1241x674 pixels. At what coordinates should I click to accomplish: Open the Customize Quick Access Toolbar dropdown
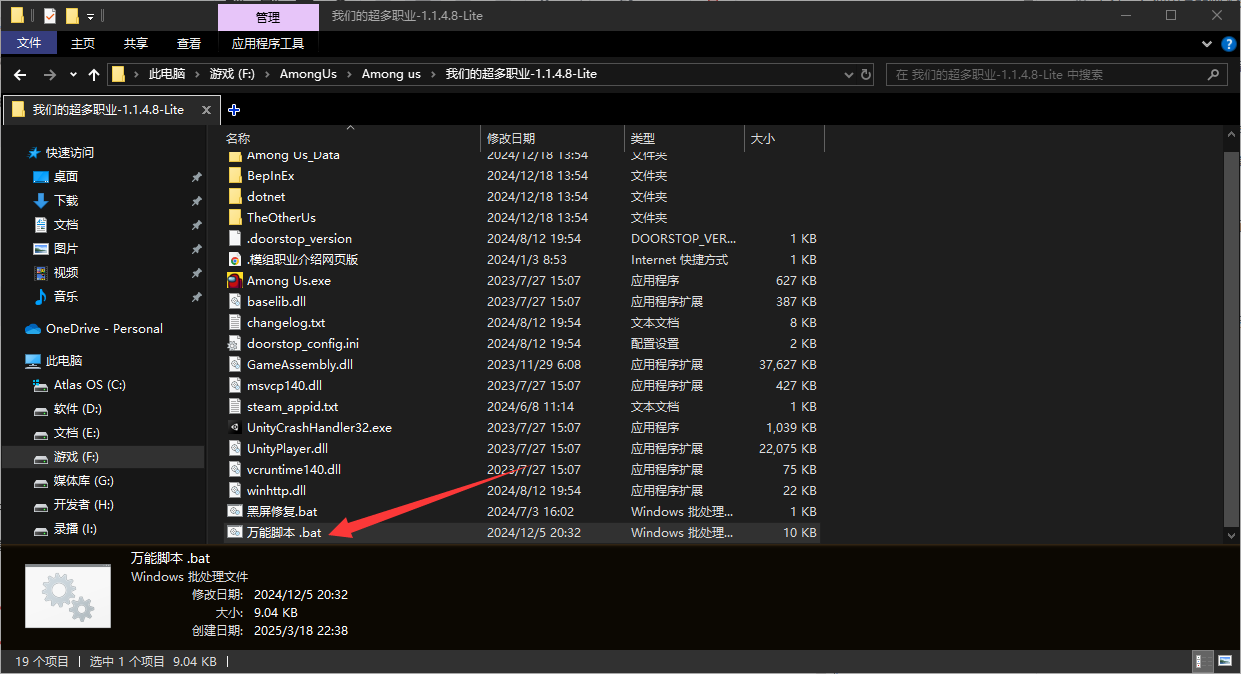pos(90,17)
